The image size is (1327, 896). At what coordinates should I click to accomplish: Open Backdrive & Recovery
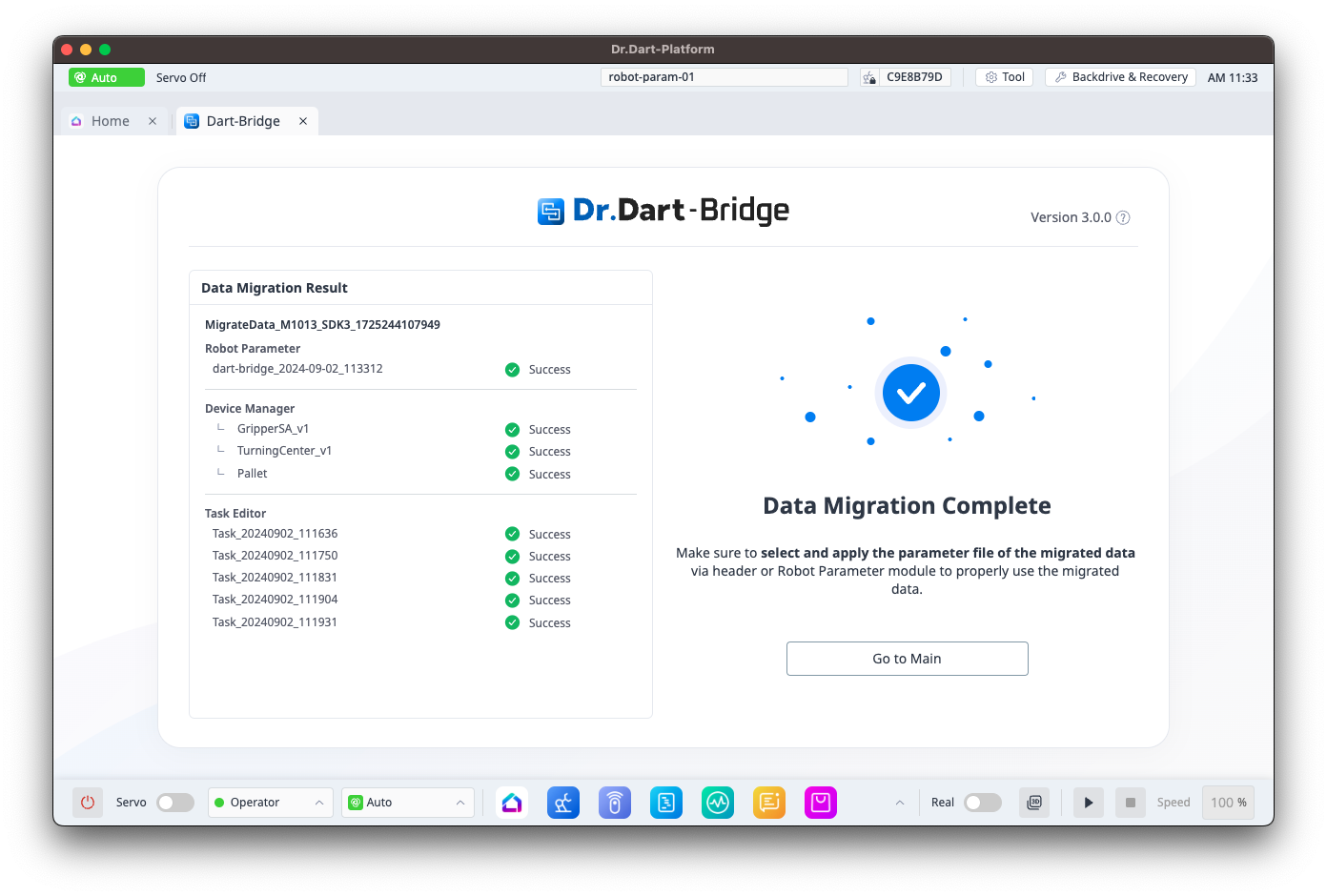1120,77
